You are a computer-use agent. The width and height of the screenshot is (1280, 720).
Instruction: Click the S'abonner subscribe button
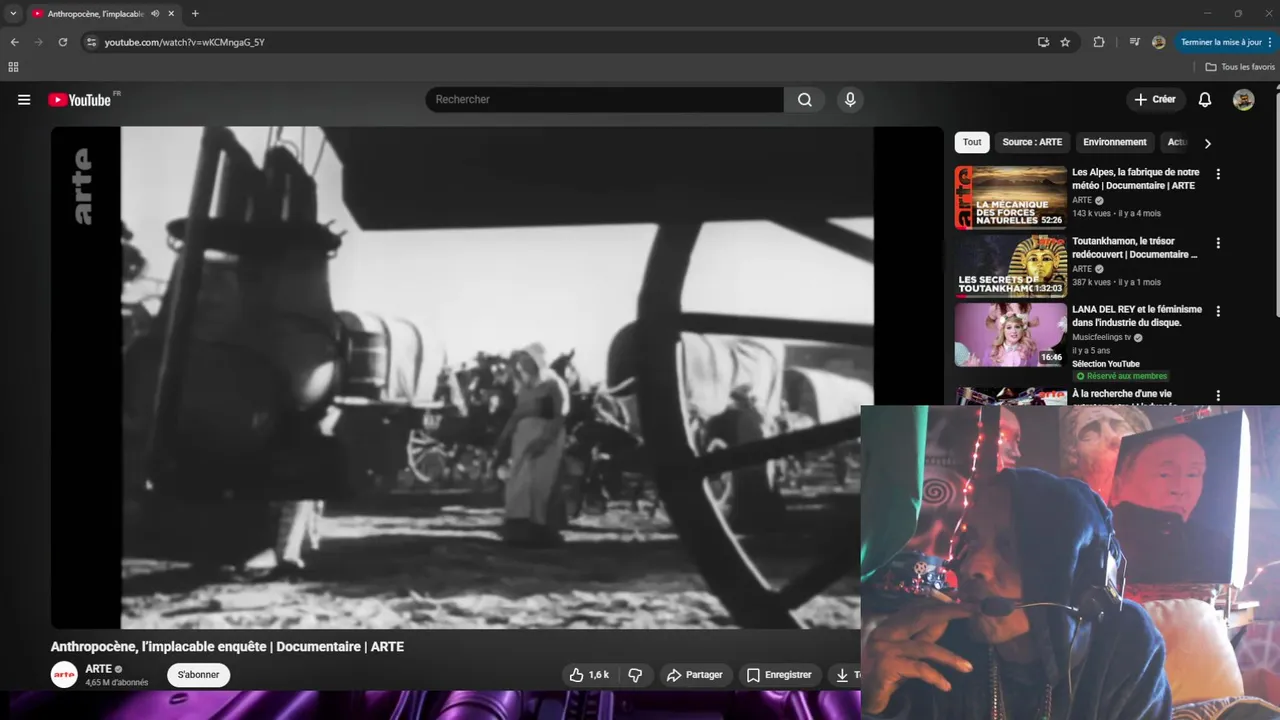[x=198, y=675]
